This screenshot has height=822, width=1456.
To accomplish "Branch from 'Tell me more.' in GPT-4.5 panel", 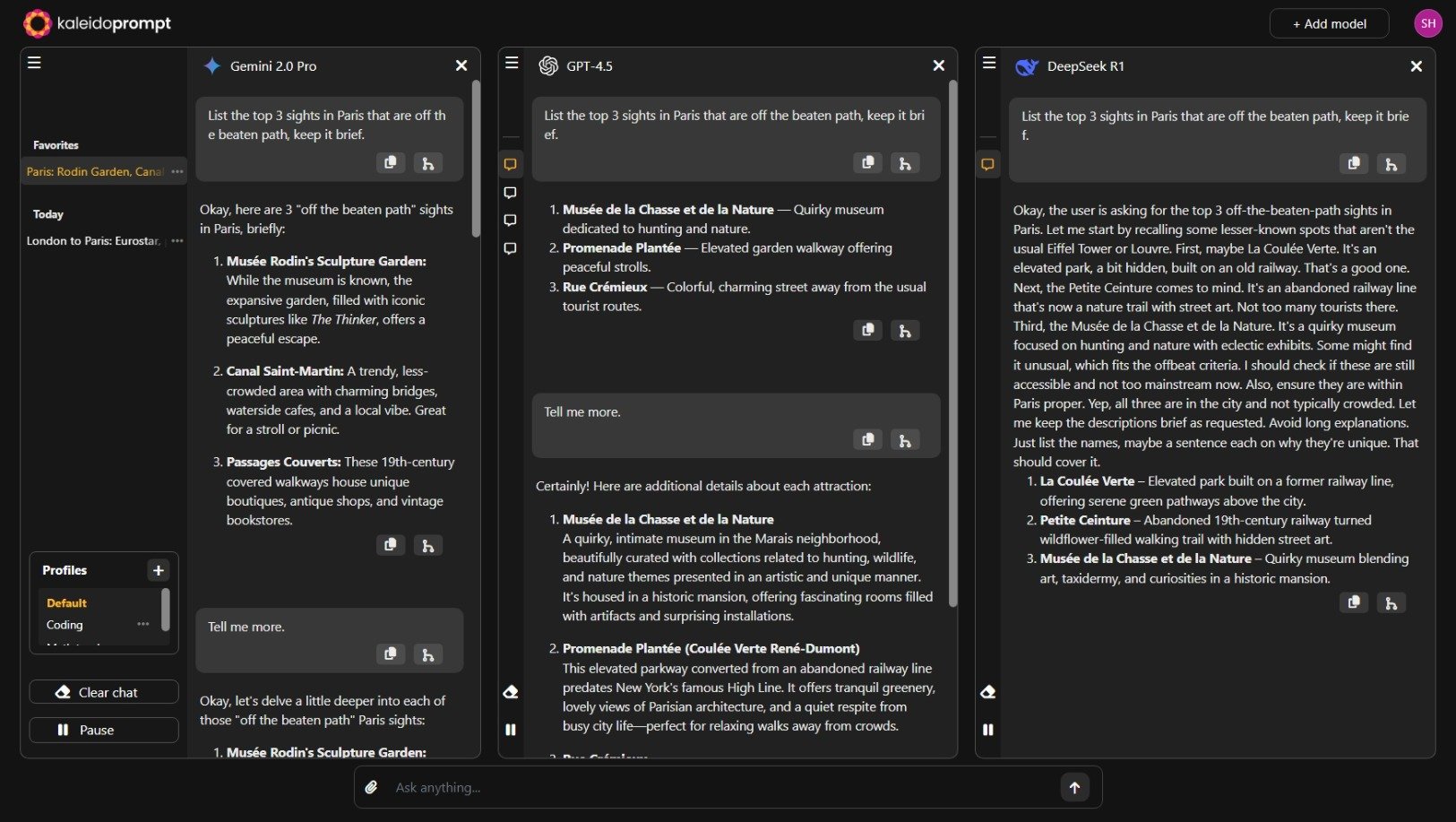I will [x=905, y=440].
